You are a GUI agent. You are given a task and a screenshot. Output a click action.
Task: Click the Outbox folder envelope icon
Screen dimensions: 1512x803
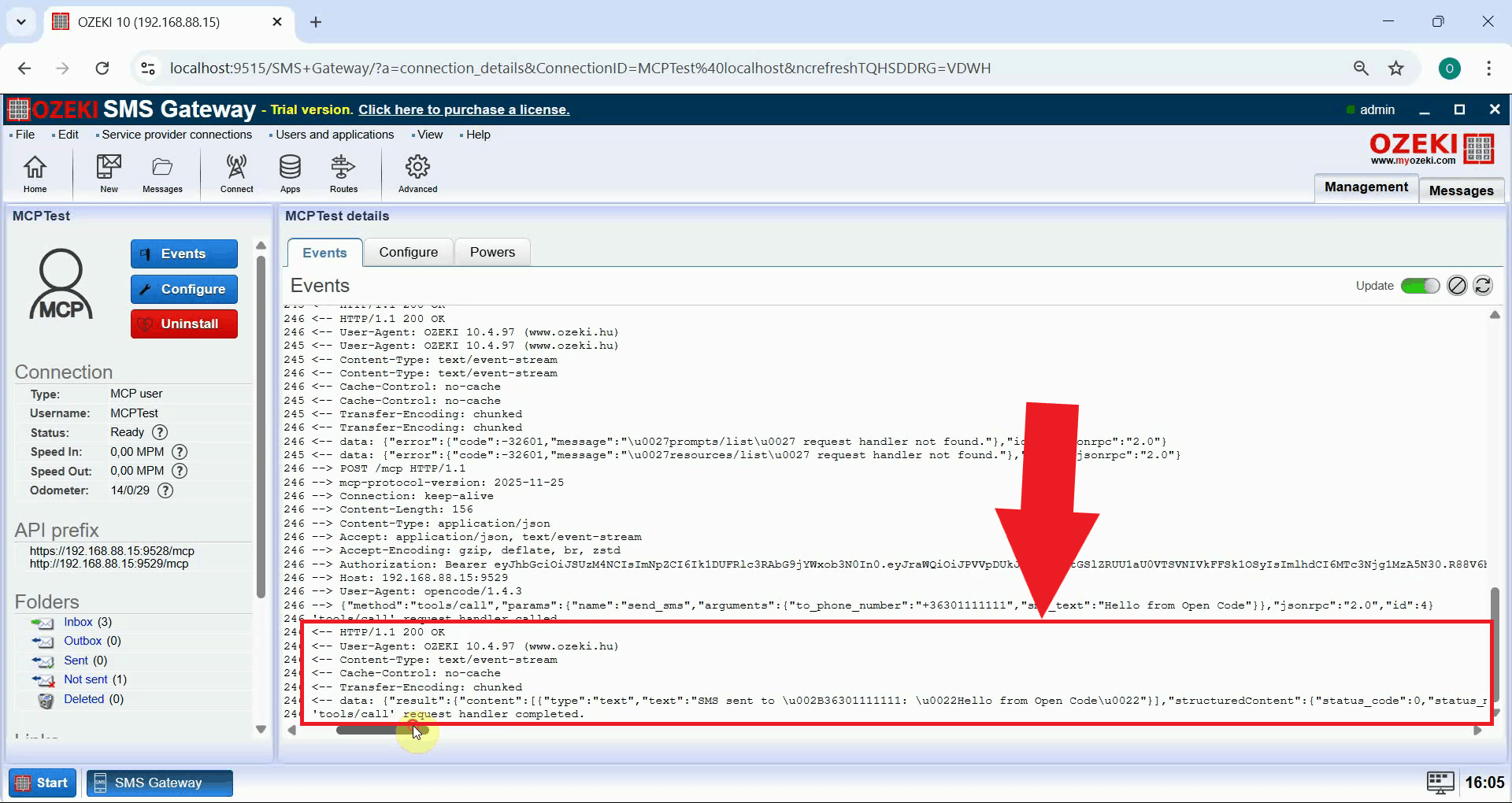[x=43, y=642]
